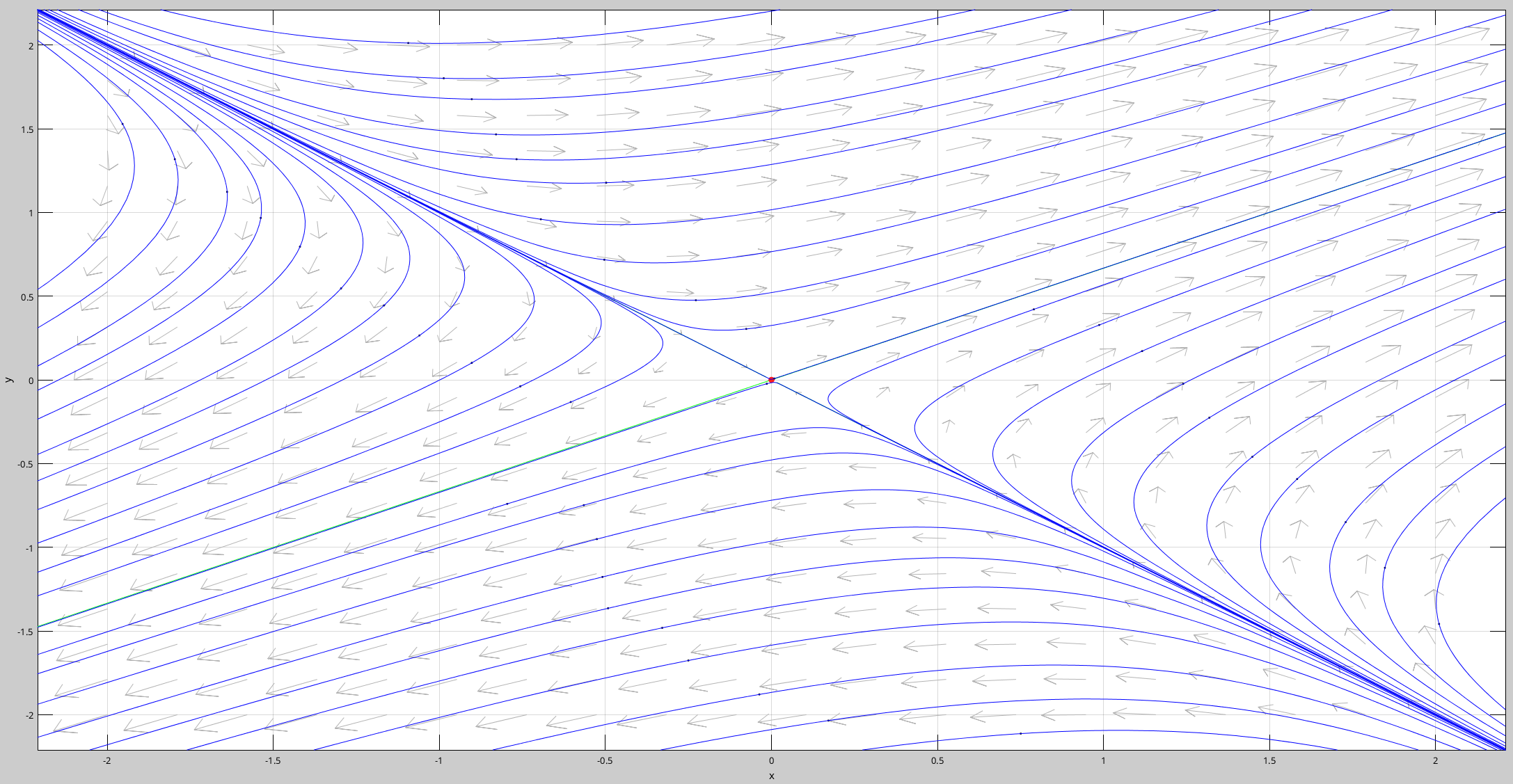Click the x-axis tick label -0.5

tap(604, 760)
